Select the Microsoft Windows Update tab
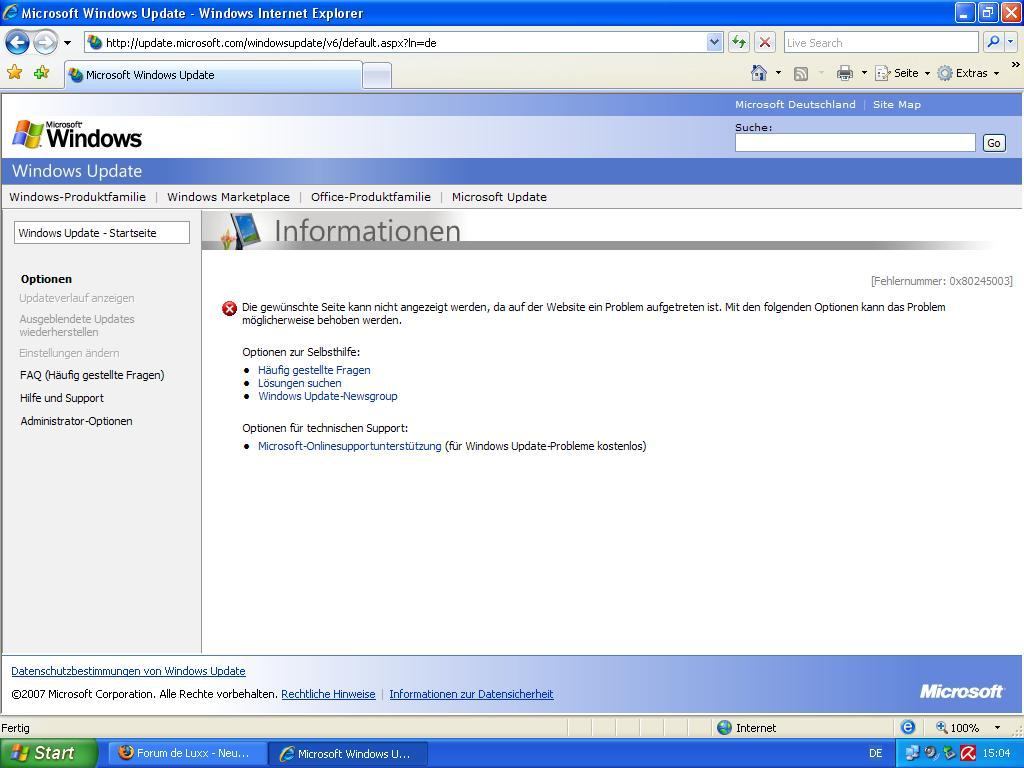Viewport: 1024px width, 768px height. tap(213, 74)
